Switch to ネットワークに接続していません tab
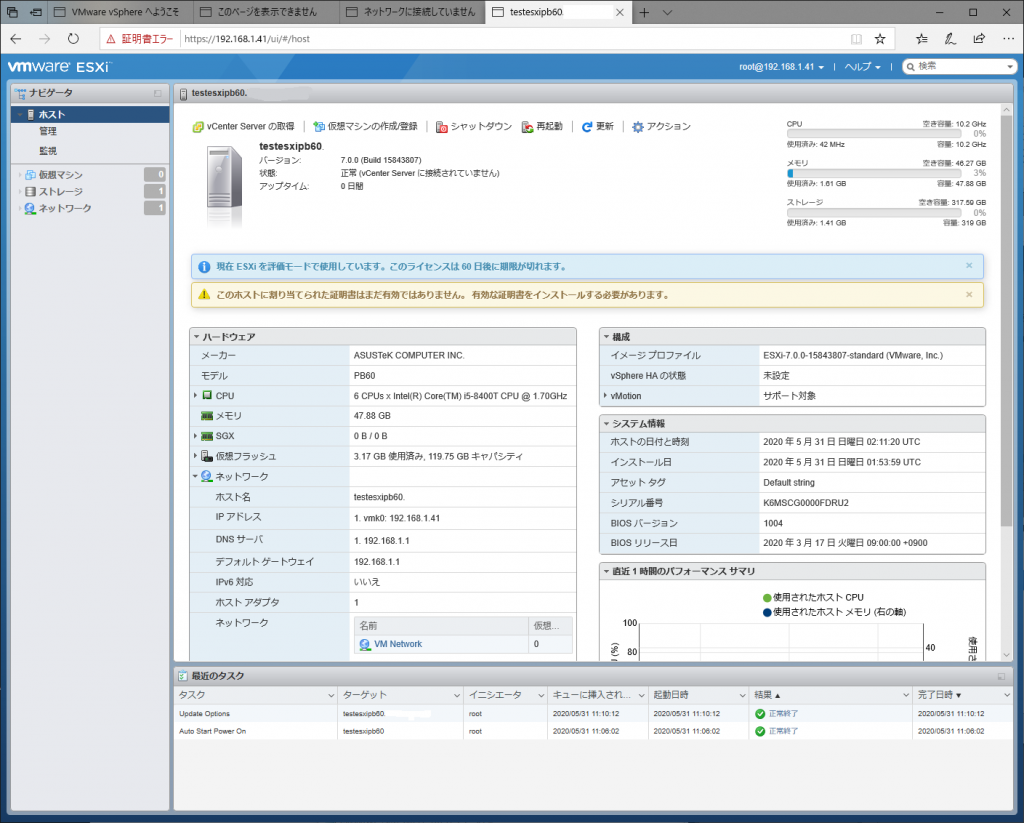 413,12
